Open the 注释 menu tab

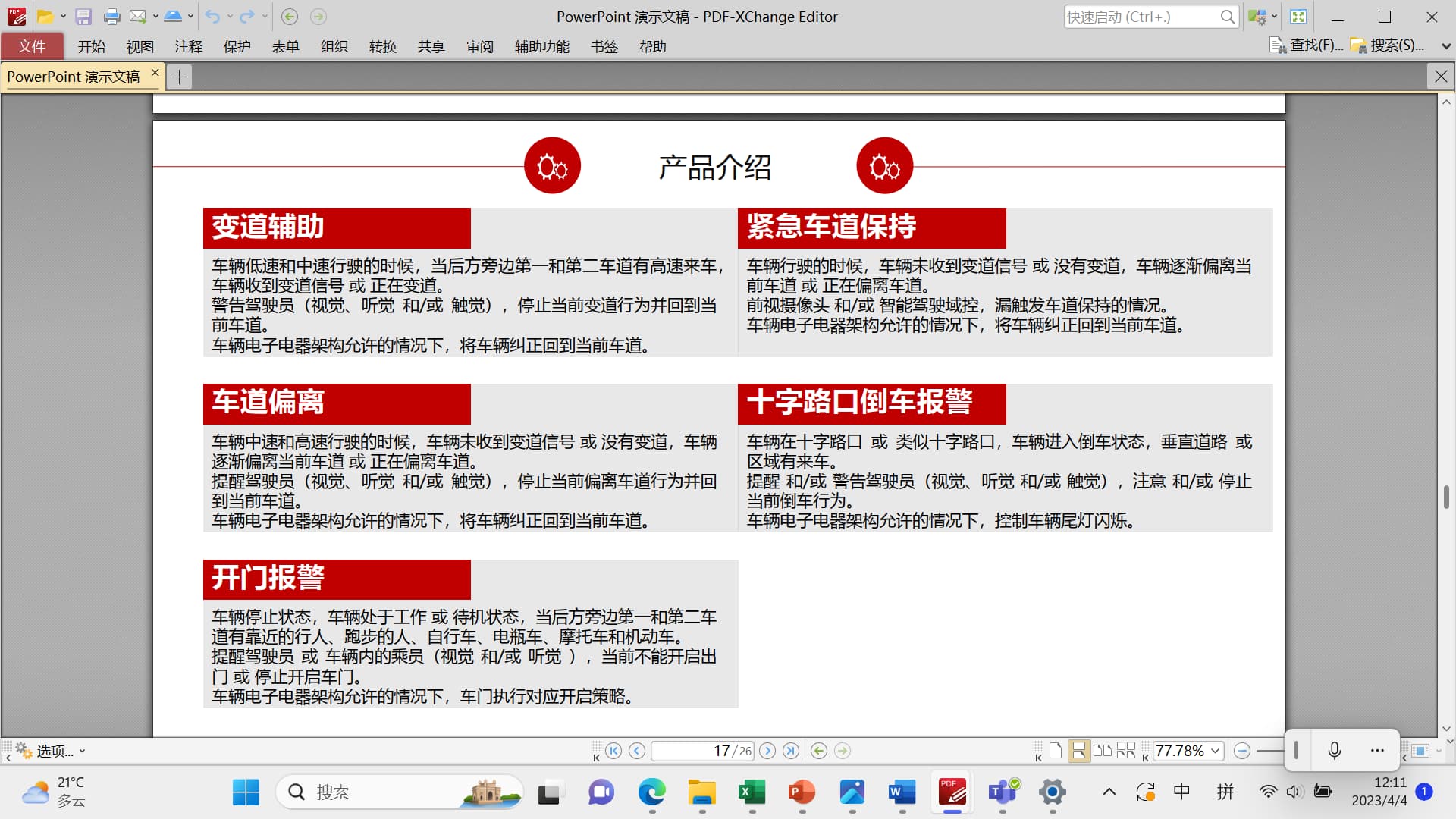[x=188, y=47]
